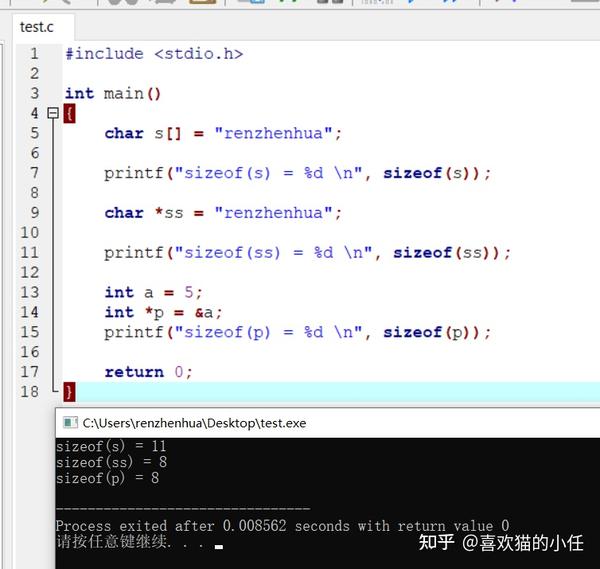Click the highlighted opening brace on line 4

[69, 114]
